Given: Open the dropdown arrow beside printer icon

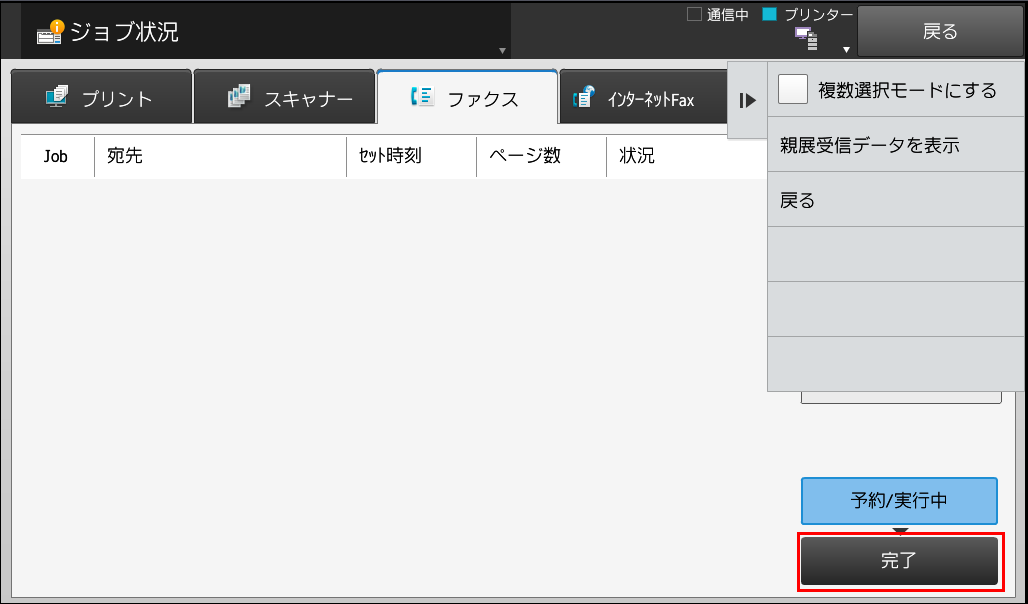Looking at the screenshot, I should coord(846,50).
